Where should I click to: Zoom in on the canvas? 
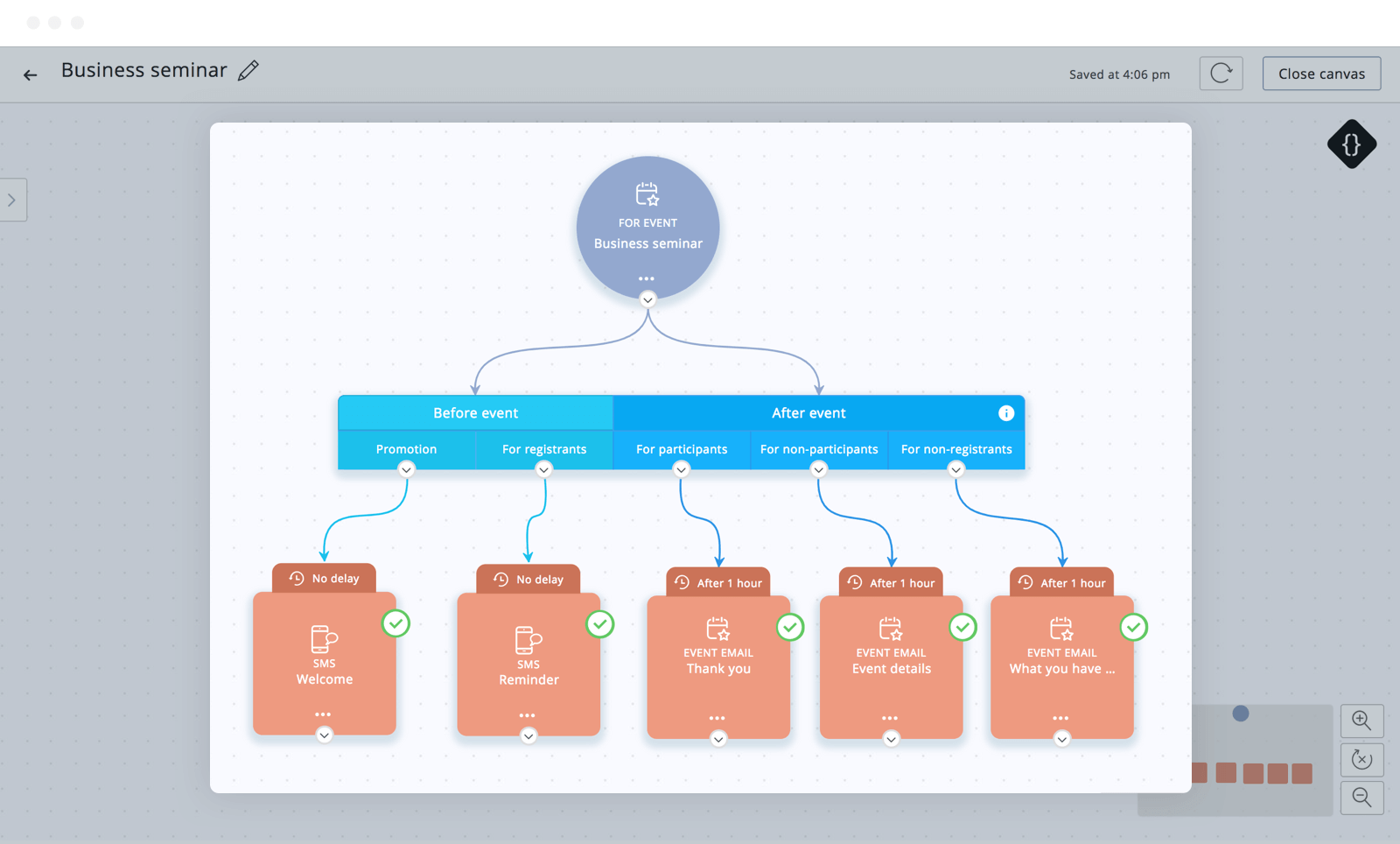[x=1361, y=721]
